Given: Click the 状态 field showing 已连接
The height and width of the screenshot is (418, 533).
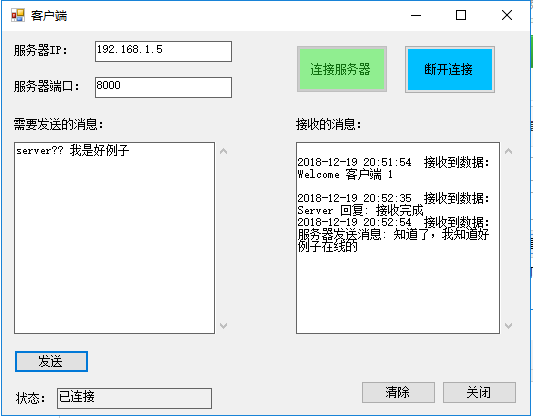Looking at the screenshot, I should (134, 398).
